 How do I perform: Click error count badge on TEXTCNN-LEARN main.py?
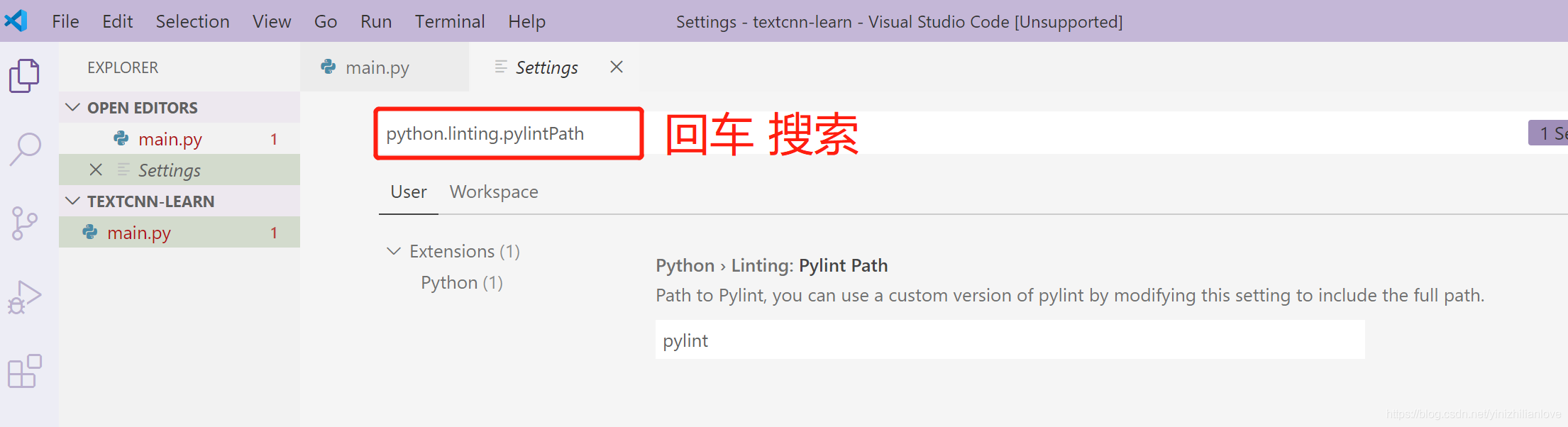[x=274, y=233]
